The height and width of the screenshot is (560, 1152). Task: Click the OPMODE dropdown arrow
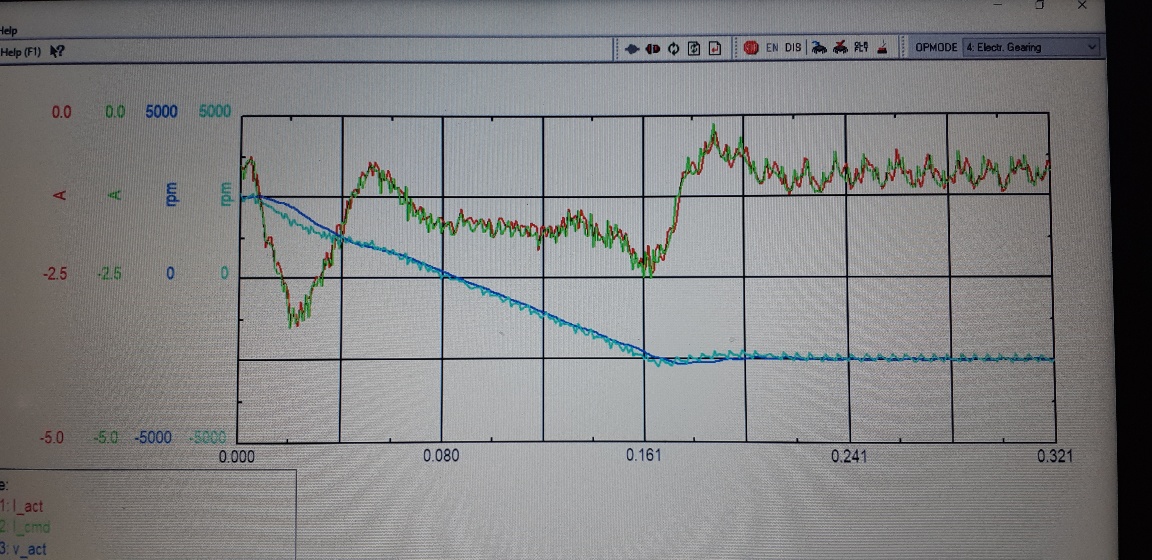click(1090, 47)
